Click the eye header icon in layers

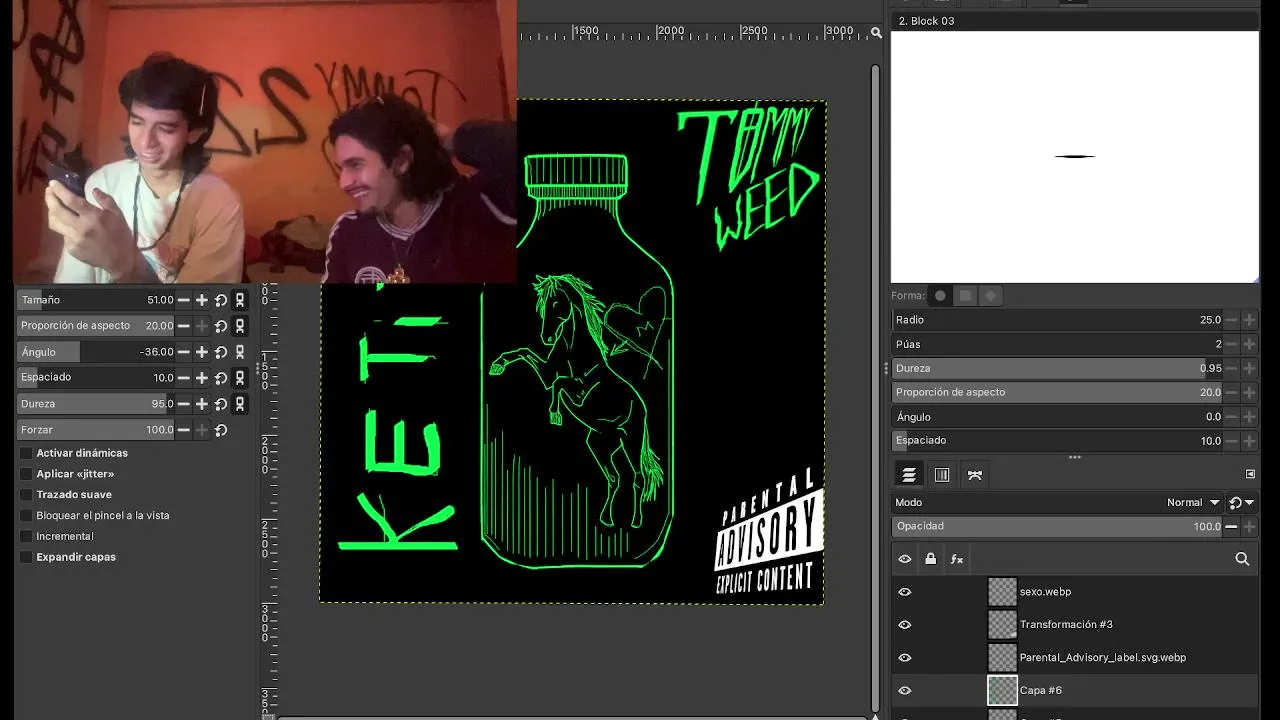905,559
